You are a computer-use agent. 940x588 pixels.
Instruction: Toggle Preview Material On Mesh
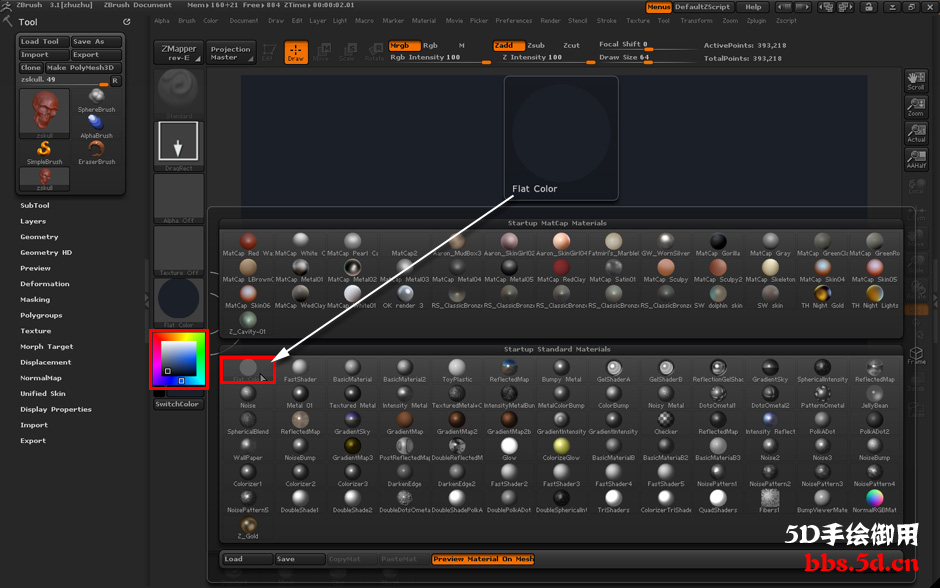[x=483, y=559]
